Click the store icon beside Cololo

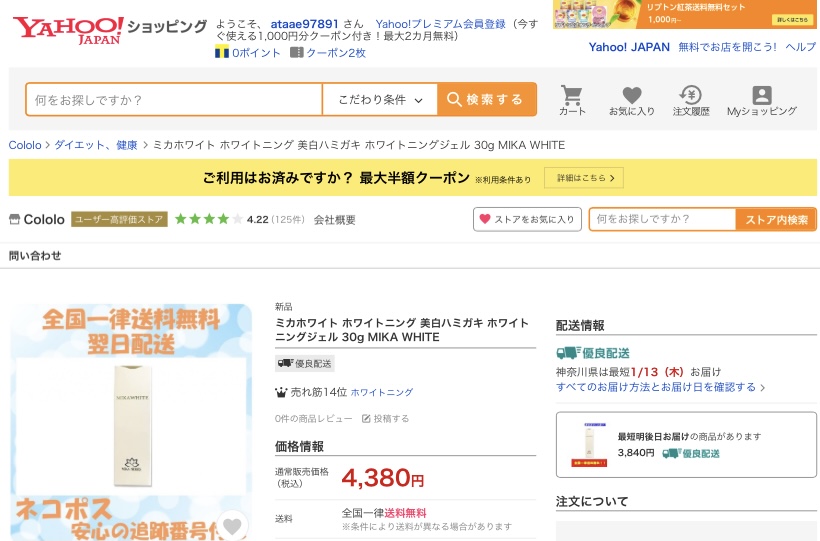14,219
